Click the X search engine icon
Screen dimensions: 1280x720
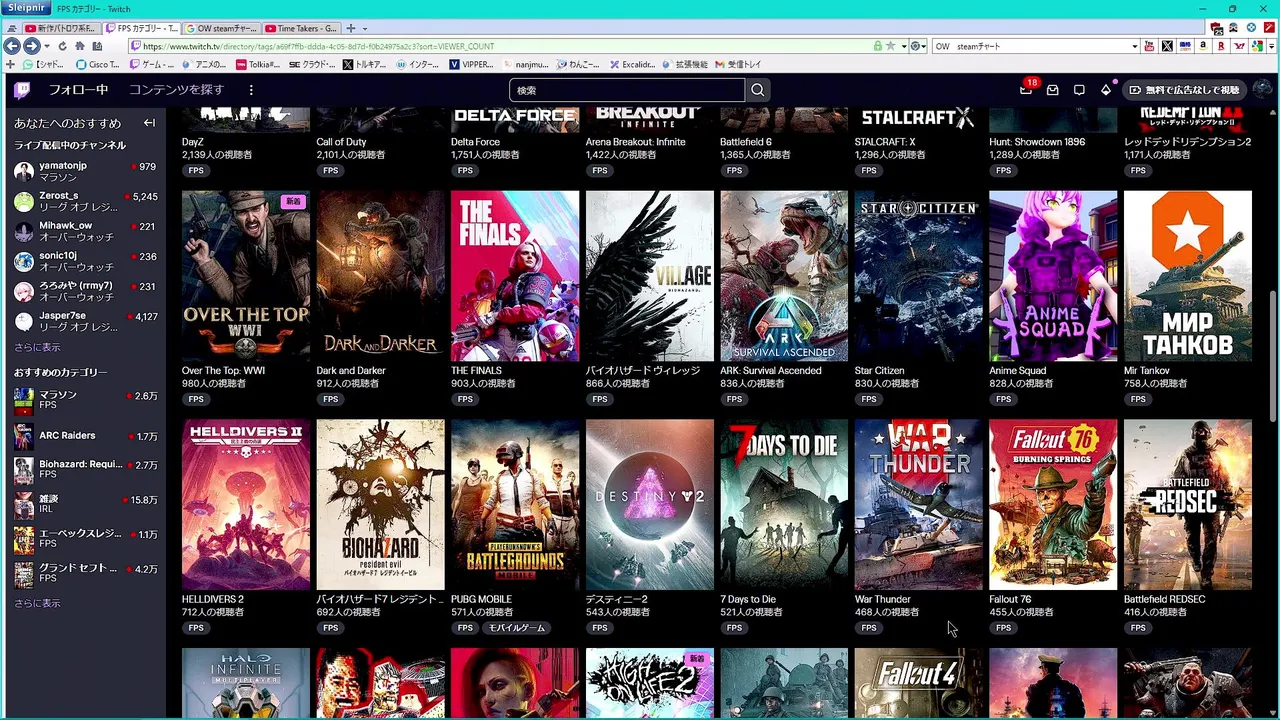click(x=1167, y=46)
